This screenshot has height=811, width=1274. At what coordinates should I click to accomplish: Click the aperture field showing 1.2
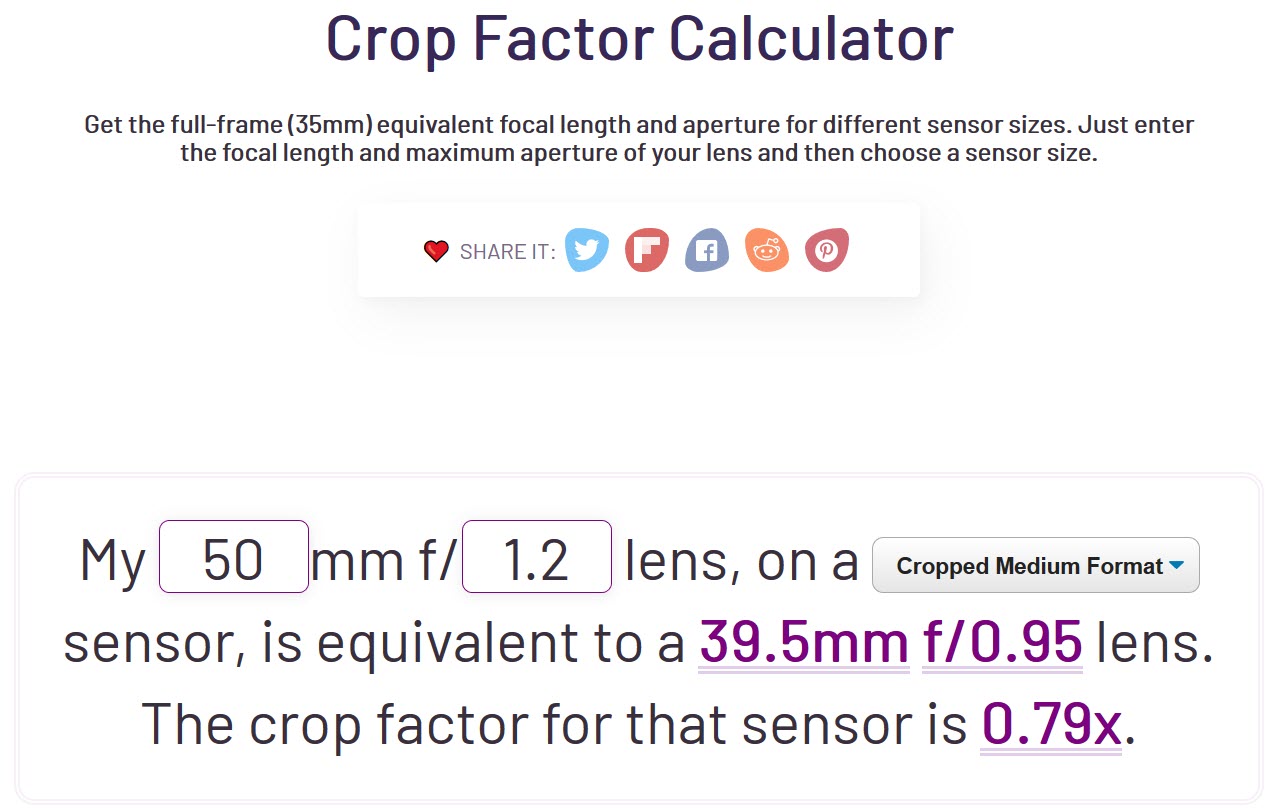[536, 557]
